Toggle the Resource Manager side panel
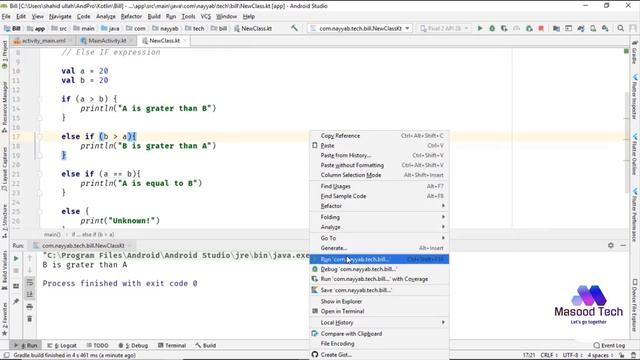Image resolution: width=640 pixels, height=360 pixels. 4,107
